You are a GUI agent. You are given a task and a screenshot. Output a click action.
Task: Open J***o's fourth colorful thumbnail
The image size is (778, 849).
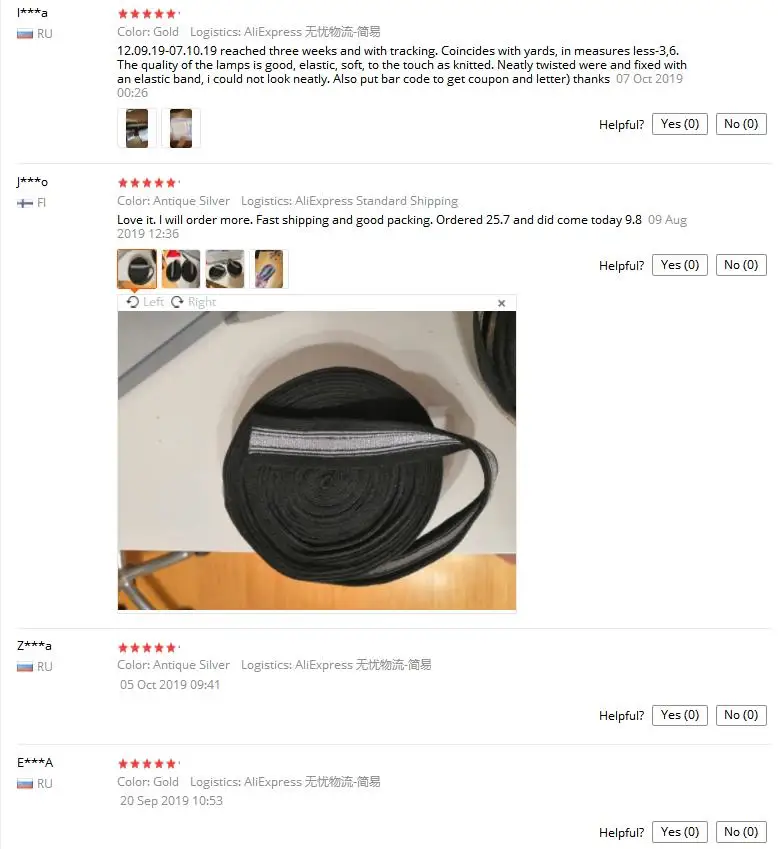tap(269, 269)
